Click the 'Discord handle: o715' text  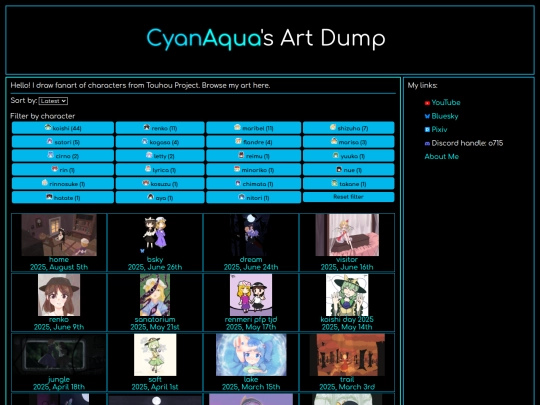coord(467,143)
